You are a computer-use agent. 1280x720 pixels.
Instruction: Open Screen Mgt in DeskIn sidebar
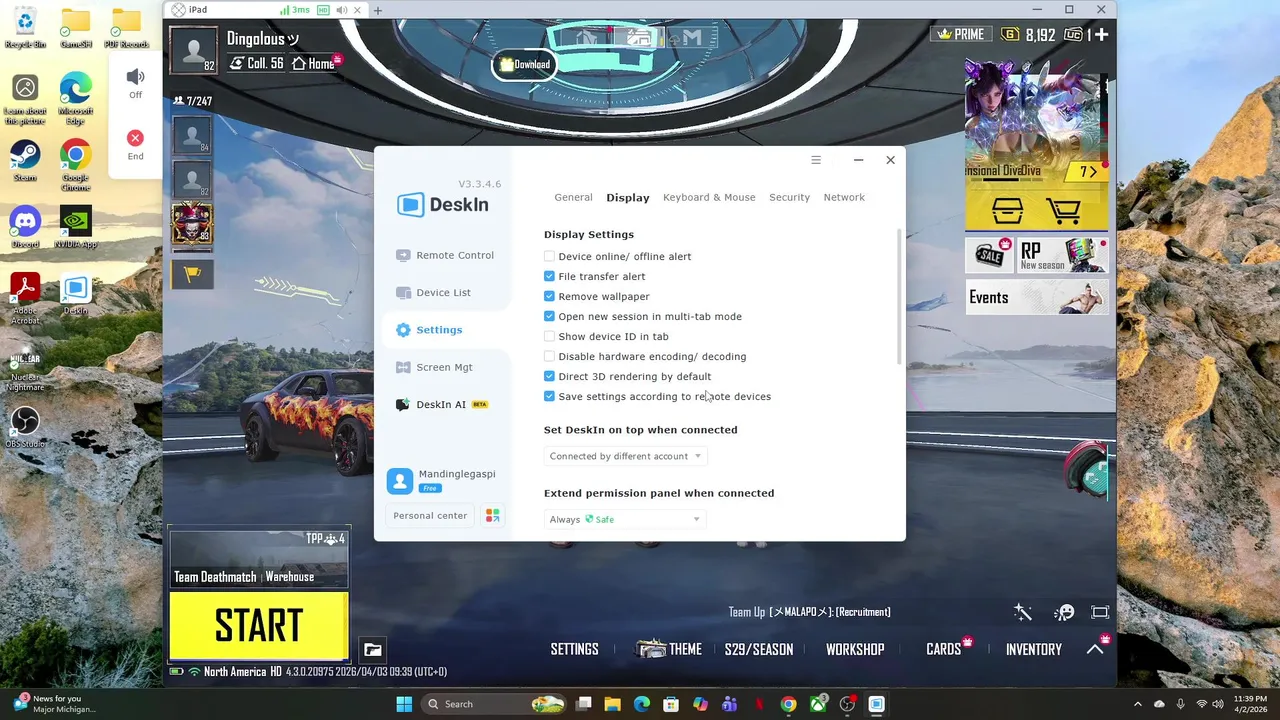pos(434,367)
